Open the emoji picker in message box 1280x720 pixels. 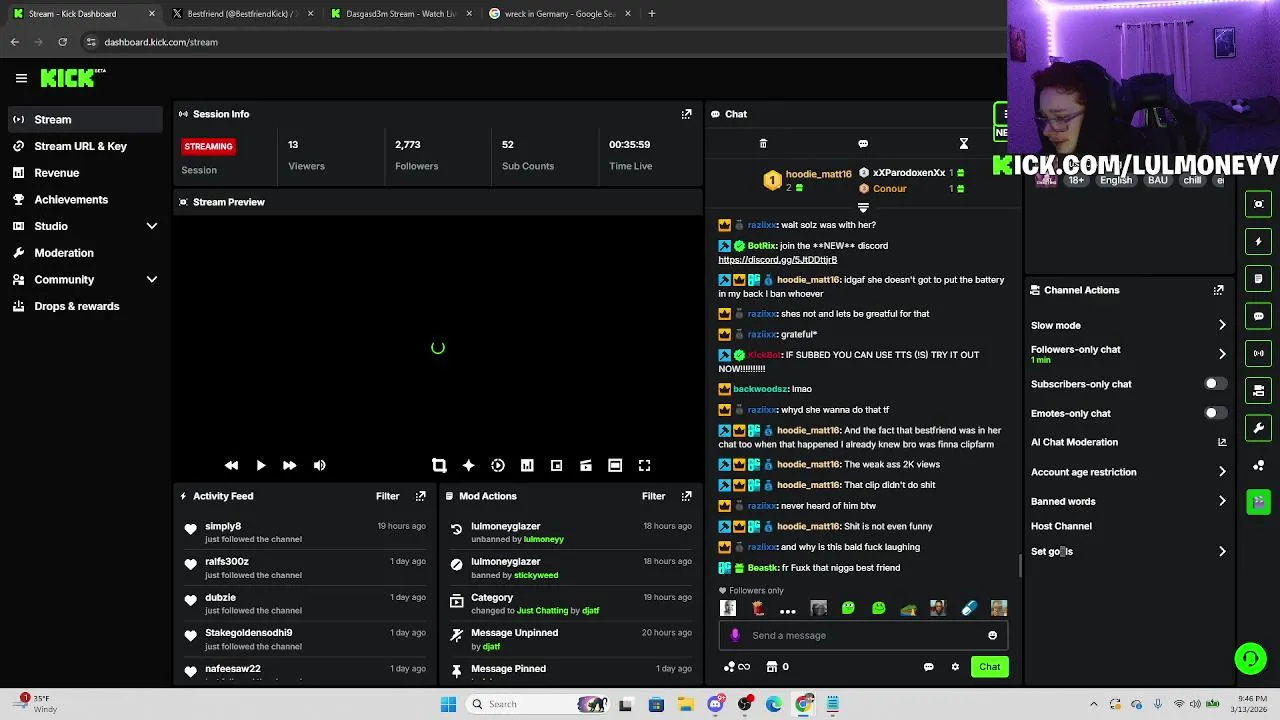tap(992, 635)
